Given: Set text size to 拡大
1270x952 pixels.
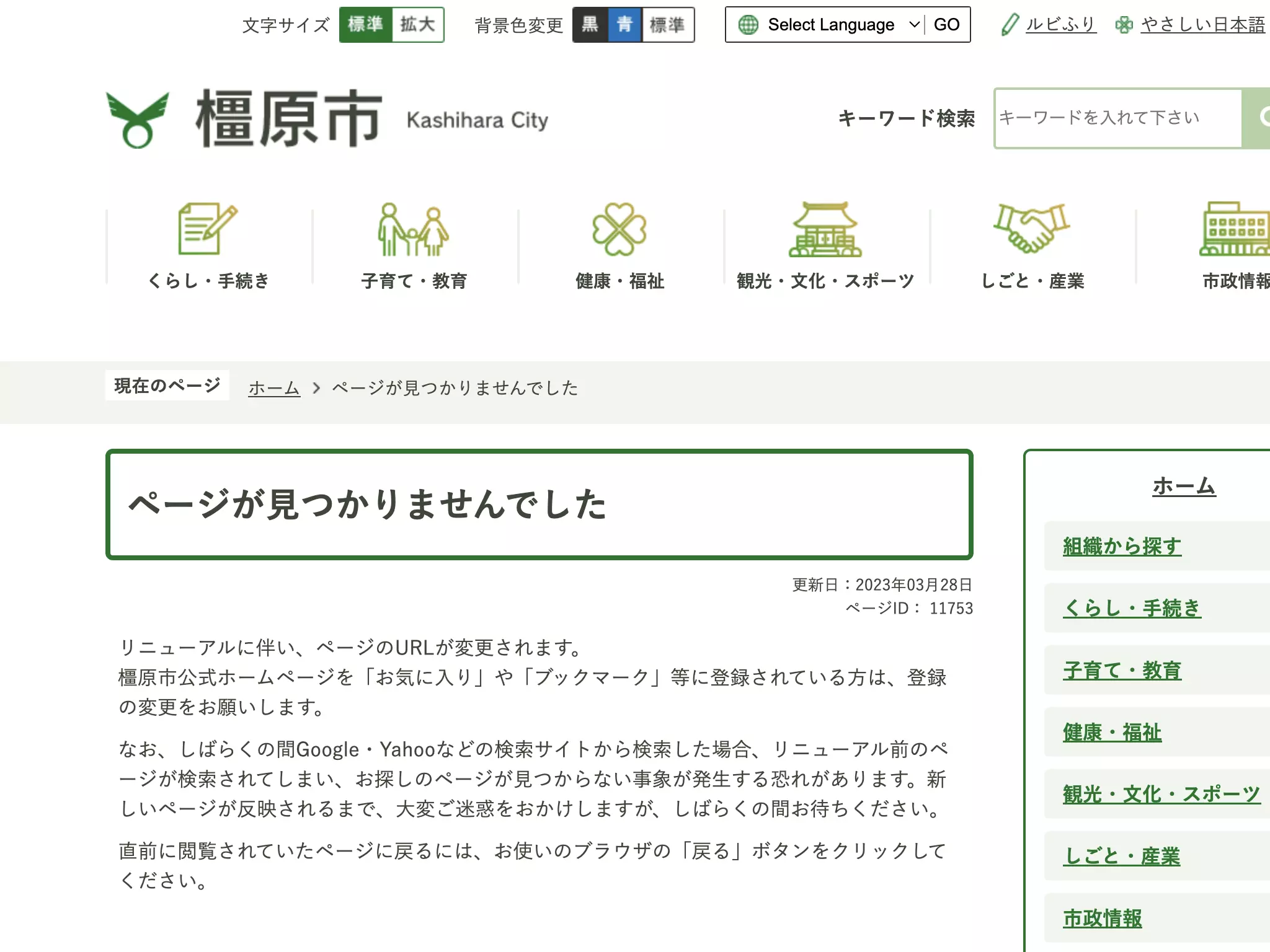Looking at the screenshot, I should point(418,25).
